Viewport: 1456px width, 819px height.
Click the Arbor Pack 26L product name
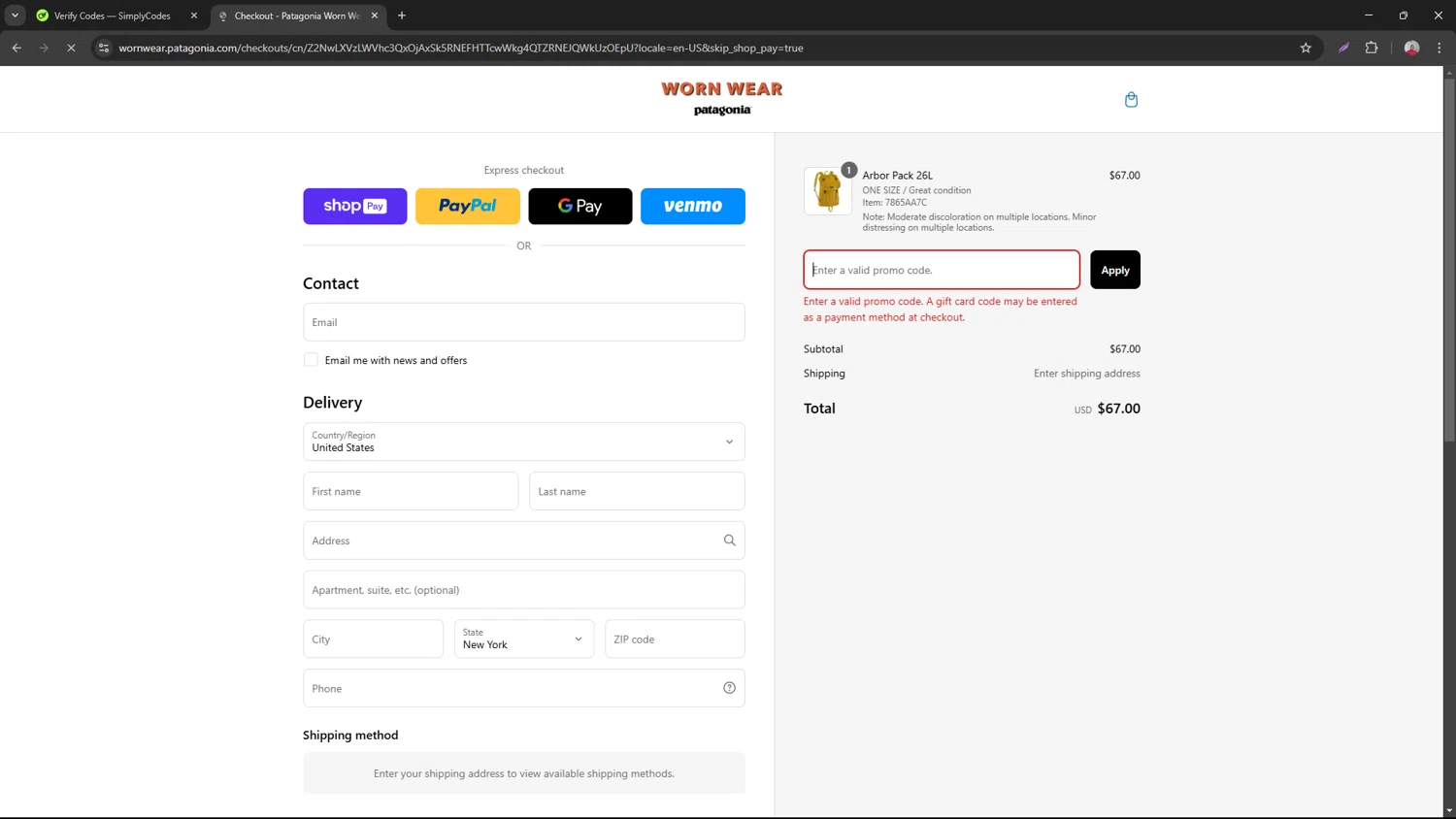coord(898,176)
